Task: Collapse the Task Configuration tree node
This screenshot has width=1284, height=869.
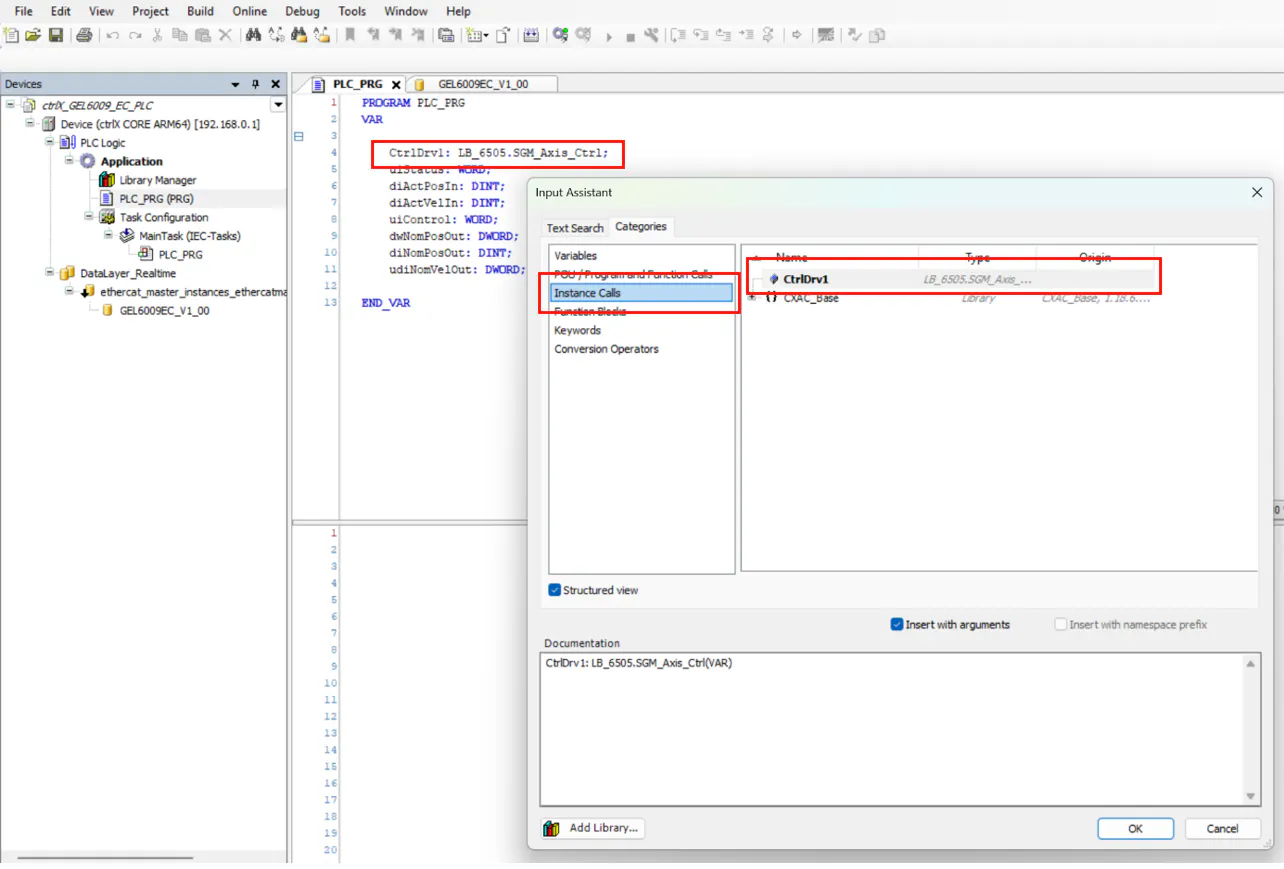Action: [x=89, y=217]
